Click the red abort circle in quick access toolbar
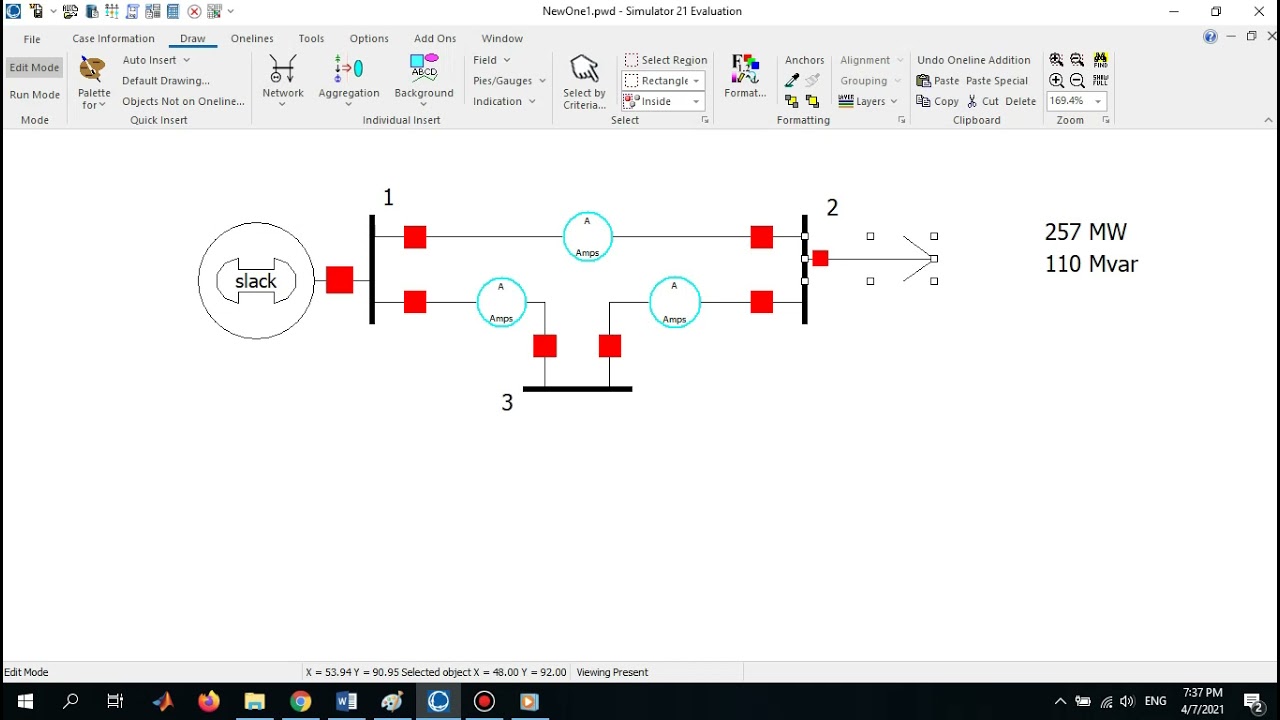This screenshot has width=1280, height=720. 194,12
